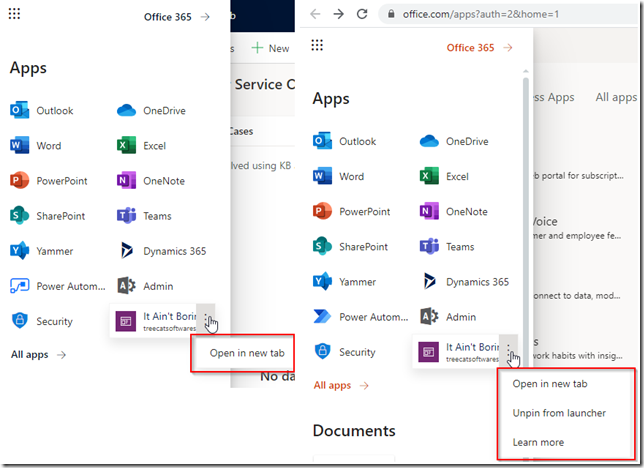644x468 pixels.
Task: Launch Teams from the left app launcher
Action: point(144,216)
